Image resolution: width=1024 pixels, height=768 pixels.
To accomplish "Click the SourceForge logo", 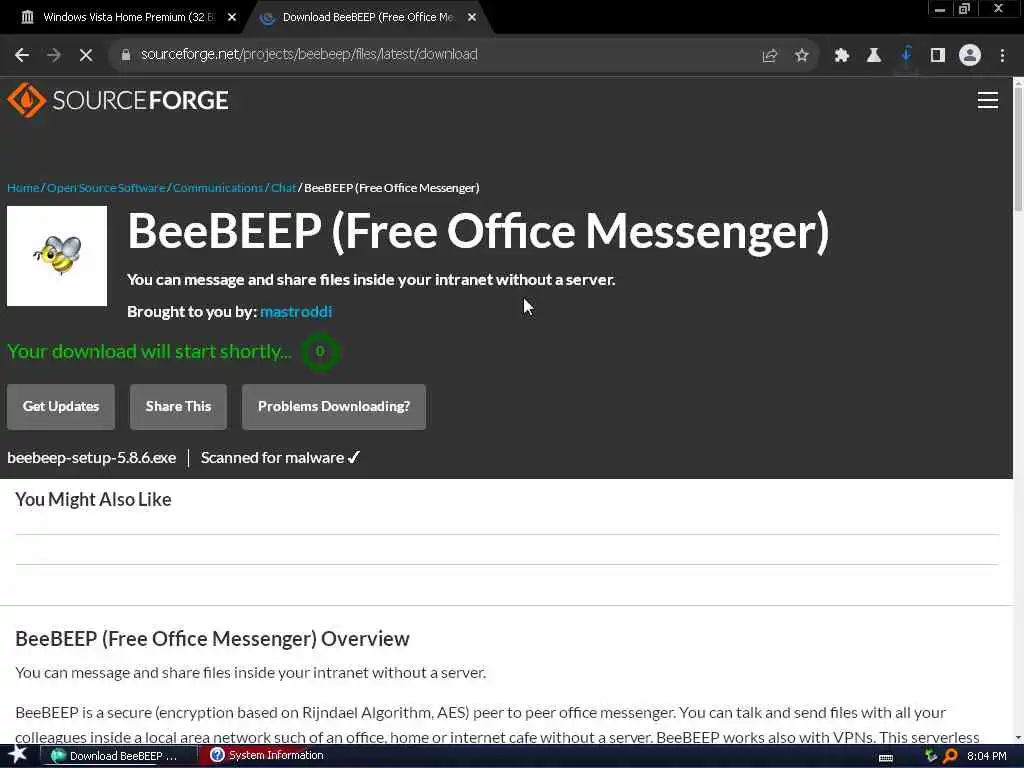I will pyautogui.click(x=118, y=100).
